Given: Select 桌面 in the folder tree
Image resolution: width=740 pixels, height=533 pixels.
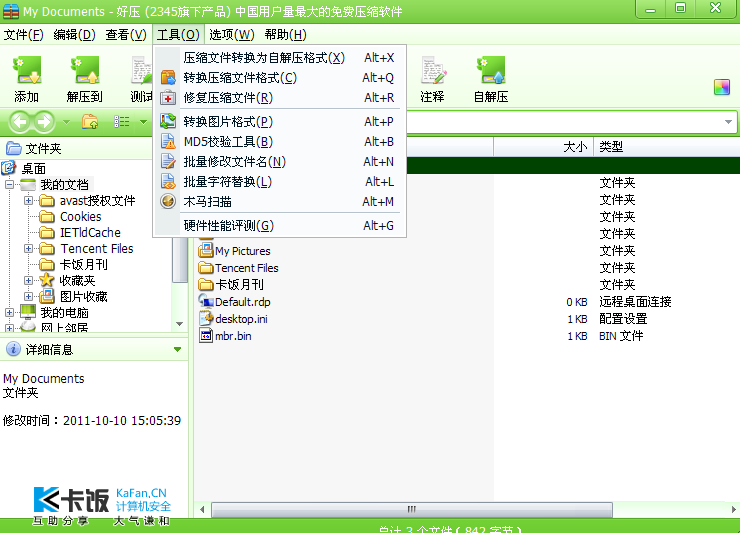Looking at the screenshot, I should 34,169.
